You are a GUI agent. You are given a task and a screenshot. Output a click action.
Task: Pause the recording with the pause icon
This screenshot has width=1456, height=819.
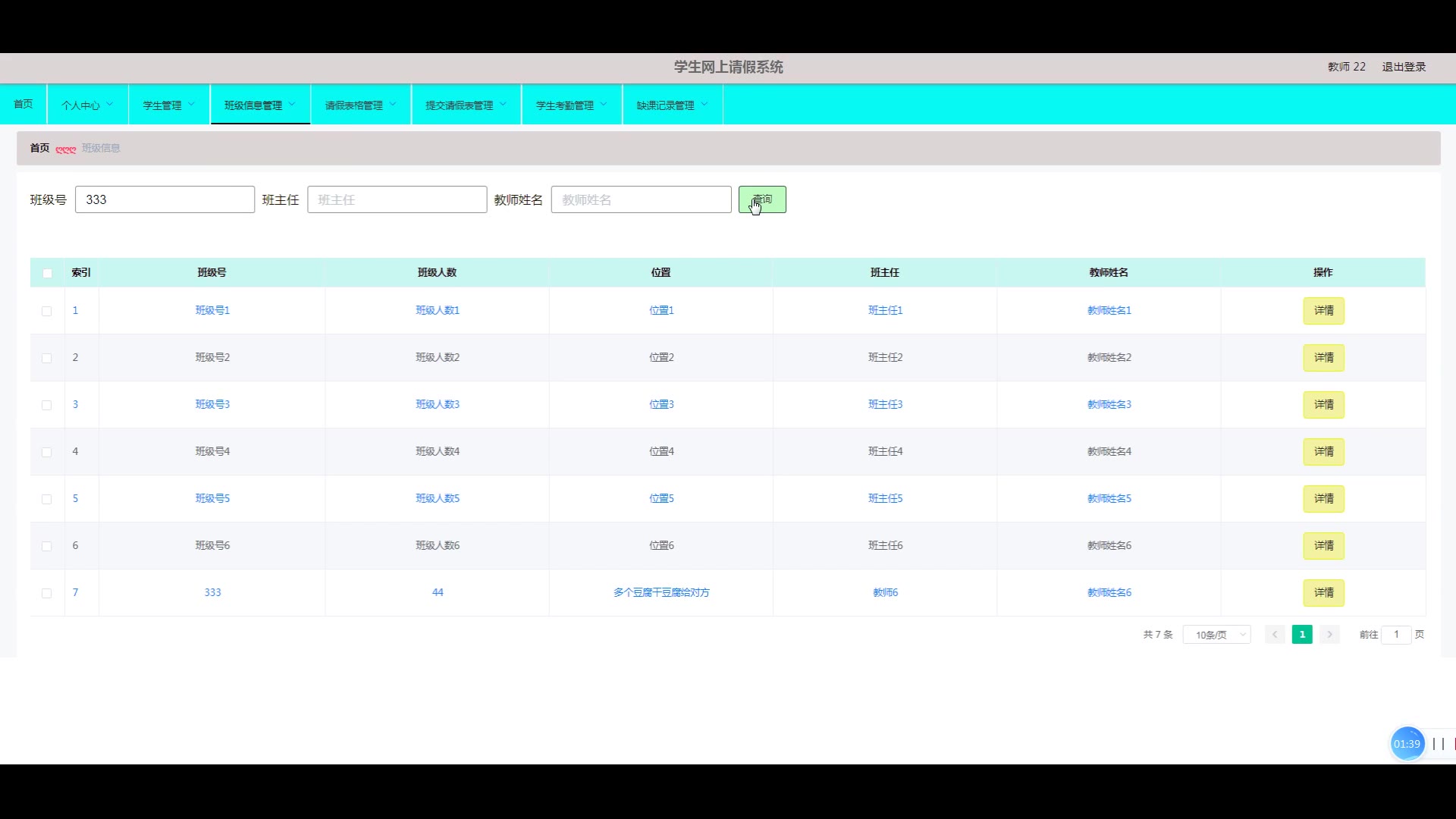pyautogui.click(x=1438, y=744)
